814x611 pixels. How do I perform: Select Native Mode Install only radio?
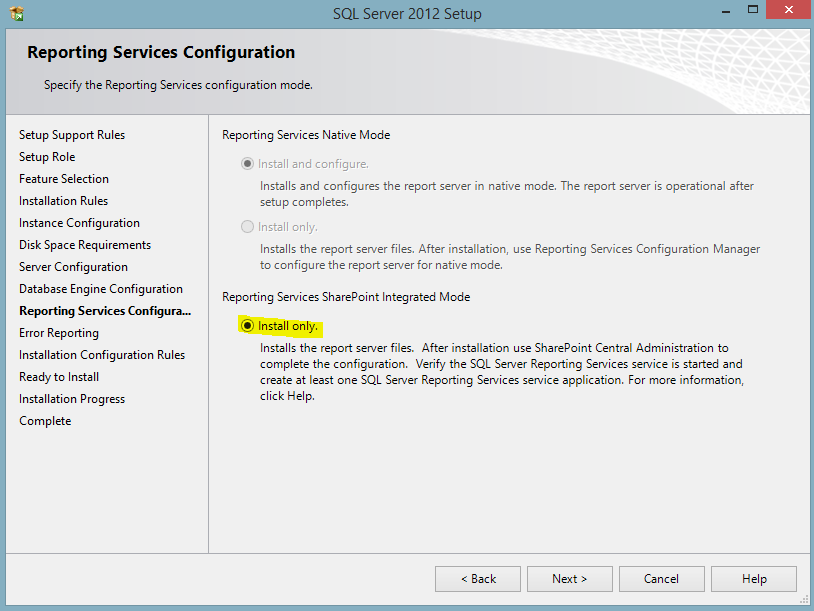[247, 227]
